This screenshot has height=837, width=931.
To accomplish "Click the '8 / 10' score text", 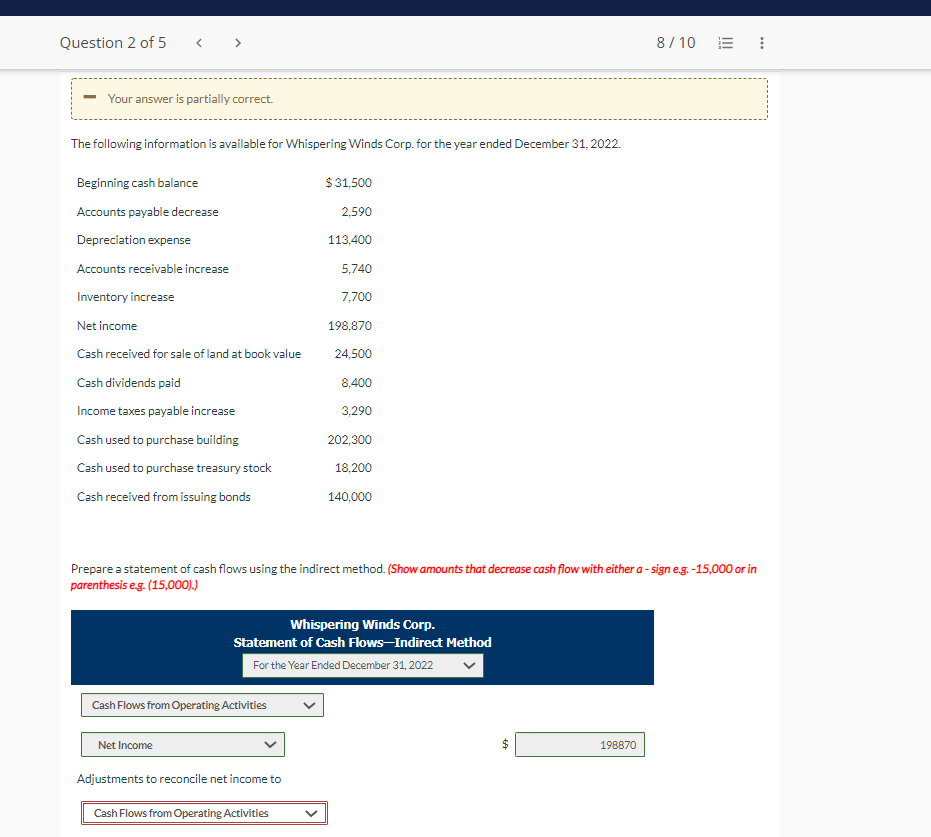I will click(x=676, y=43).
